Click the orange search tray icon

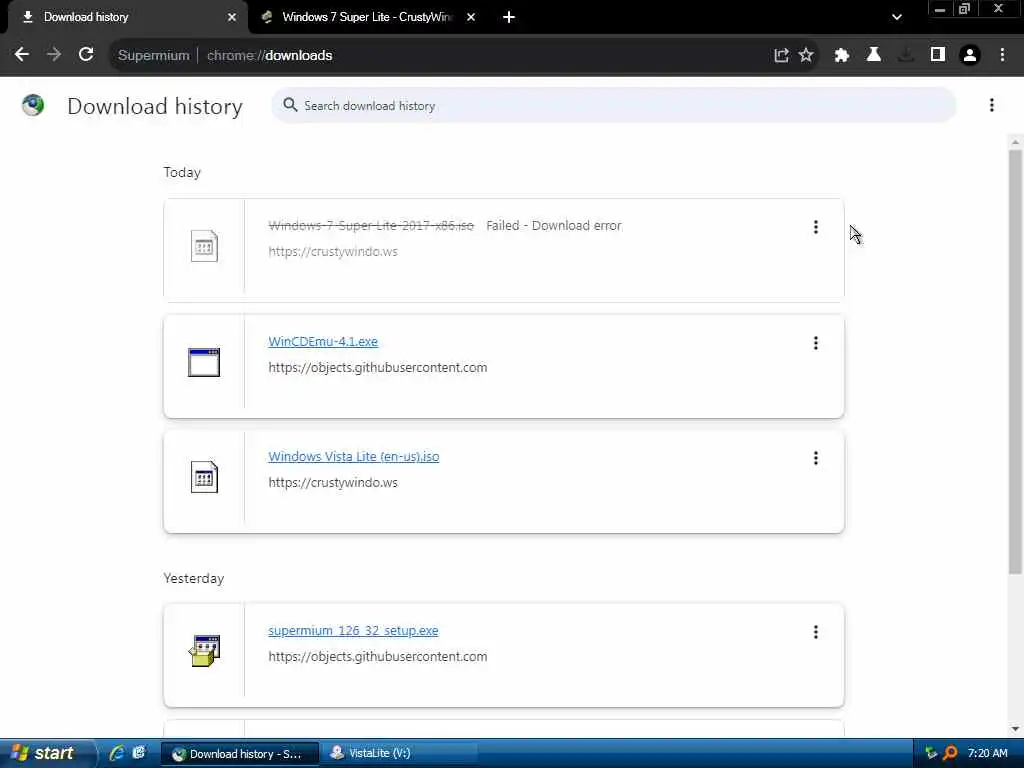pyautogui.click(x=950, y=753)
